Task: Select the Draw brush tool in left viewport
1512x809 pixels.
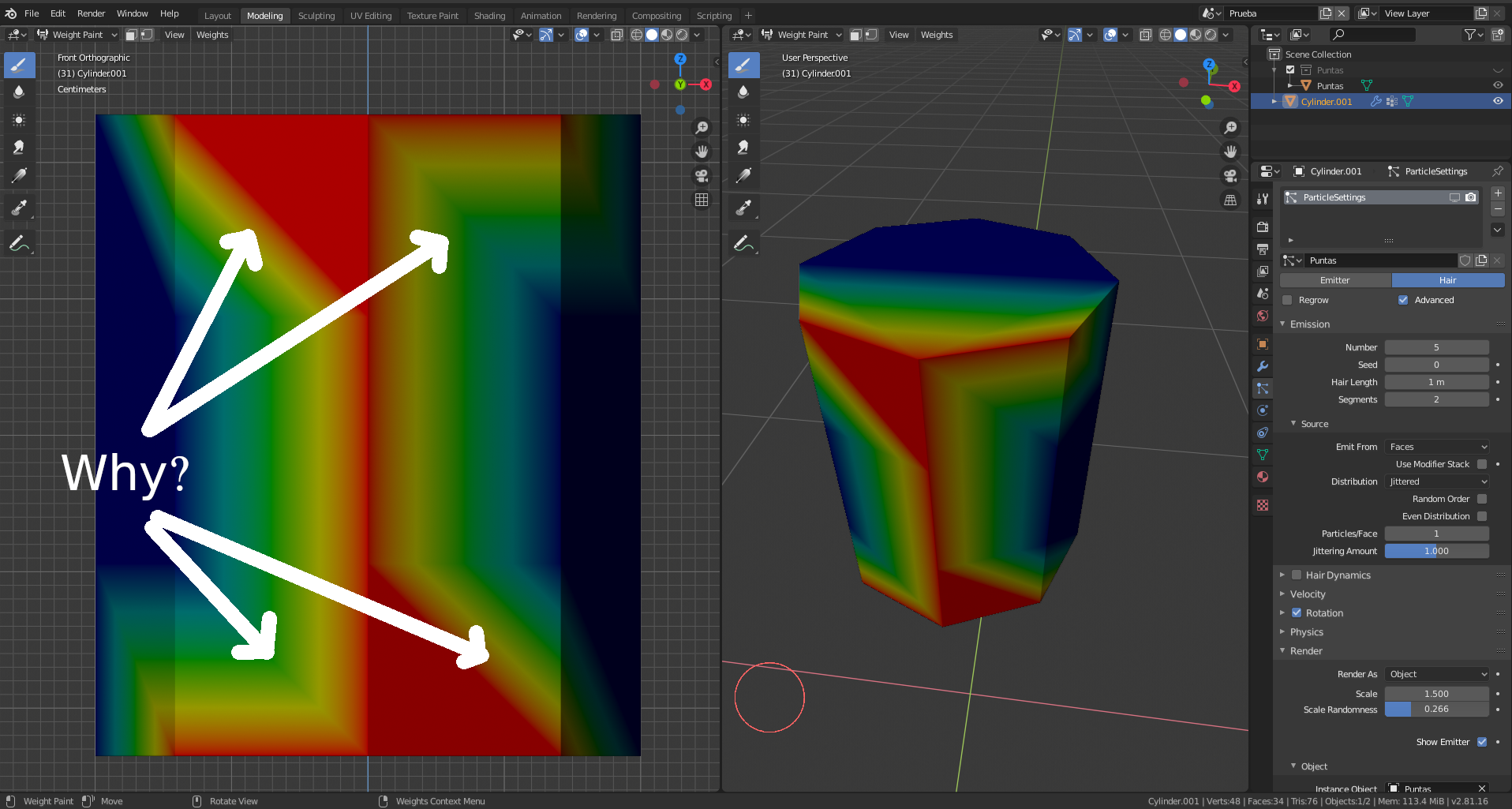Action: pyautogui.click(x=19, y=66)
